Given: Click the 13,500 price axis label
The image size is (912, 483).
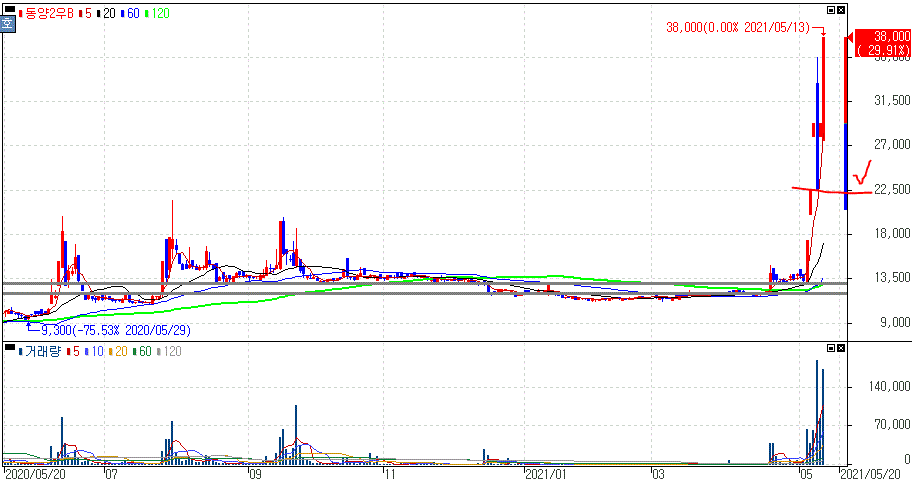Looking at the screenshot, I should point(892,278).
